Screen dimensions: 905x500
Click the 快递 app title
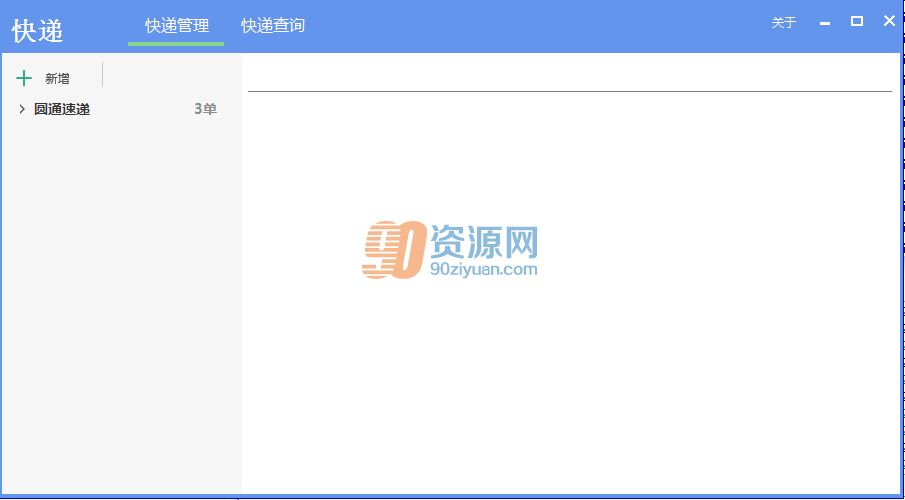point(38,31)
